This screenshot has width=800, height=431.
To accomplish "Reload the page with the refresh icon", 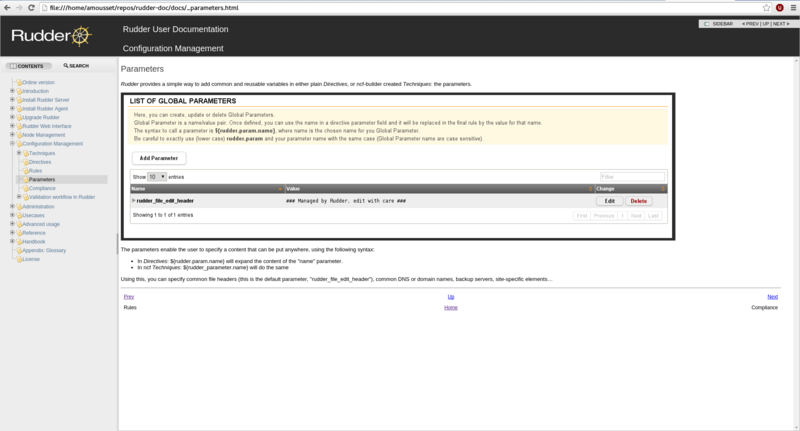I will pos(31,8).
